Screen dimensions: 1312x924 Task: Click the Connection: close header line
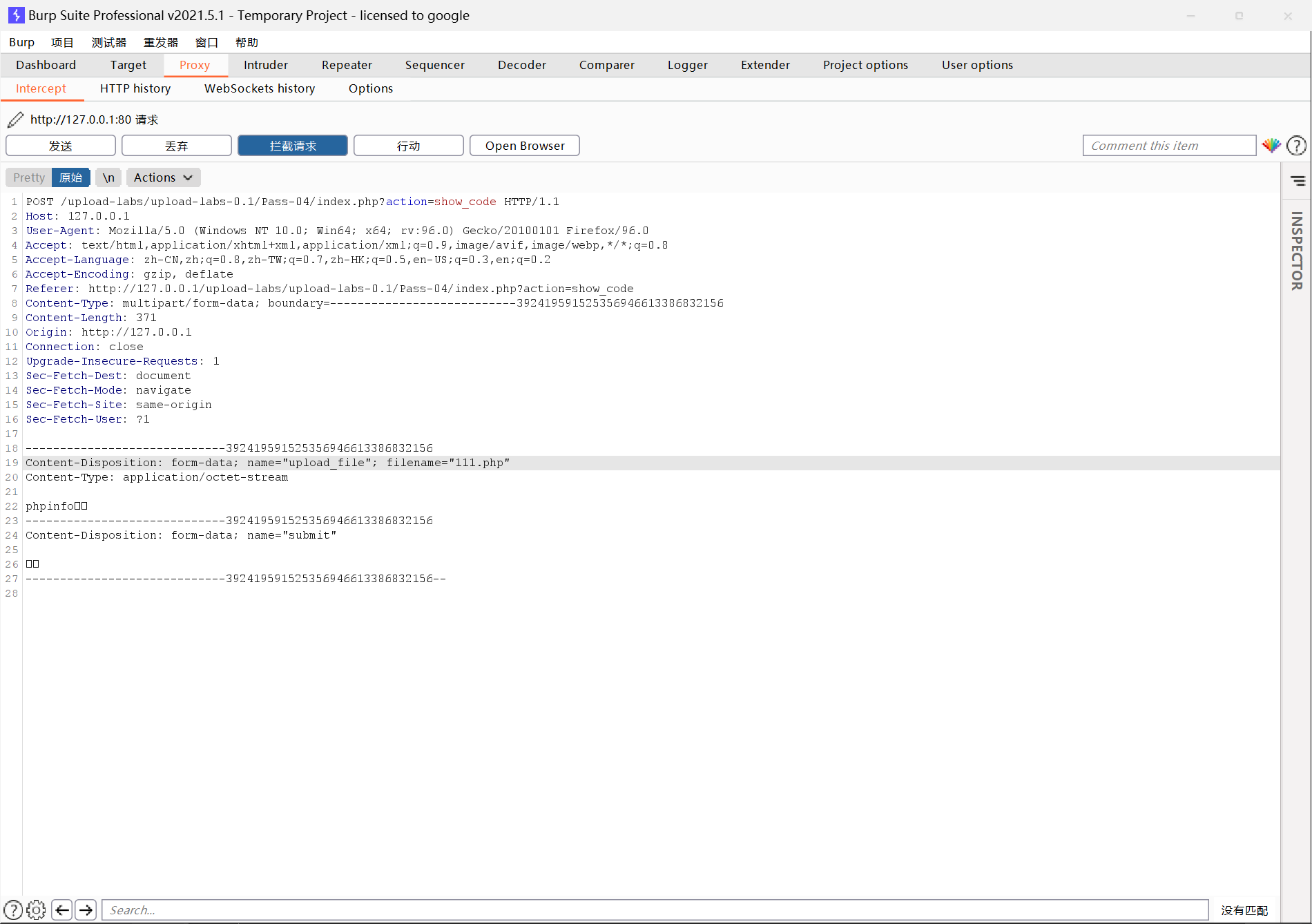[x=84, y=347]
